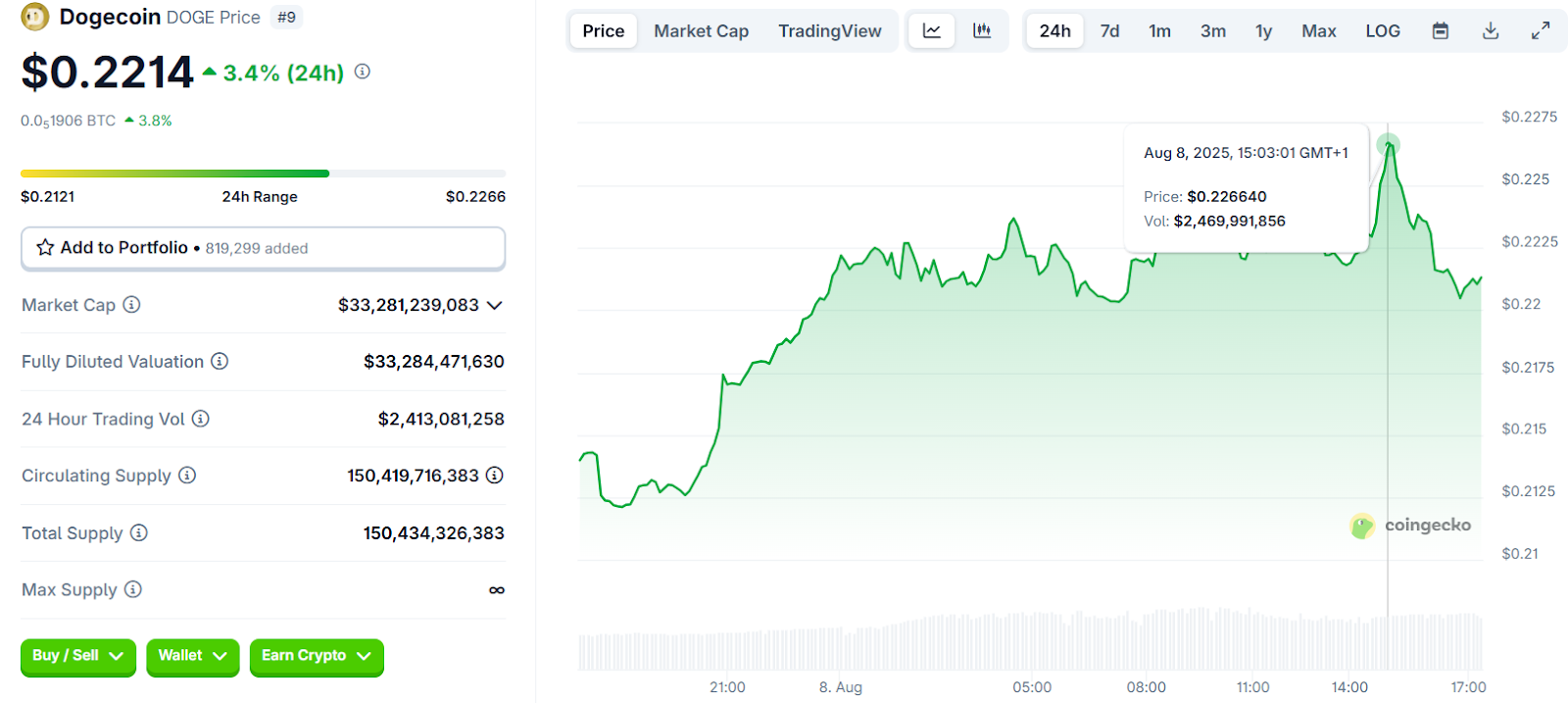Viewport: 1568px width, 703px height.
Task: Open the Wallet dropdown
Action: point(192,656)
